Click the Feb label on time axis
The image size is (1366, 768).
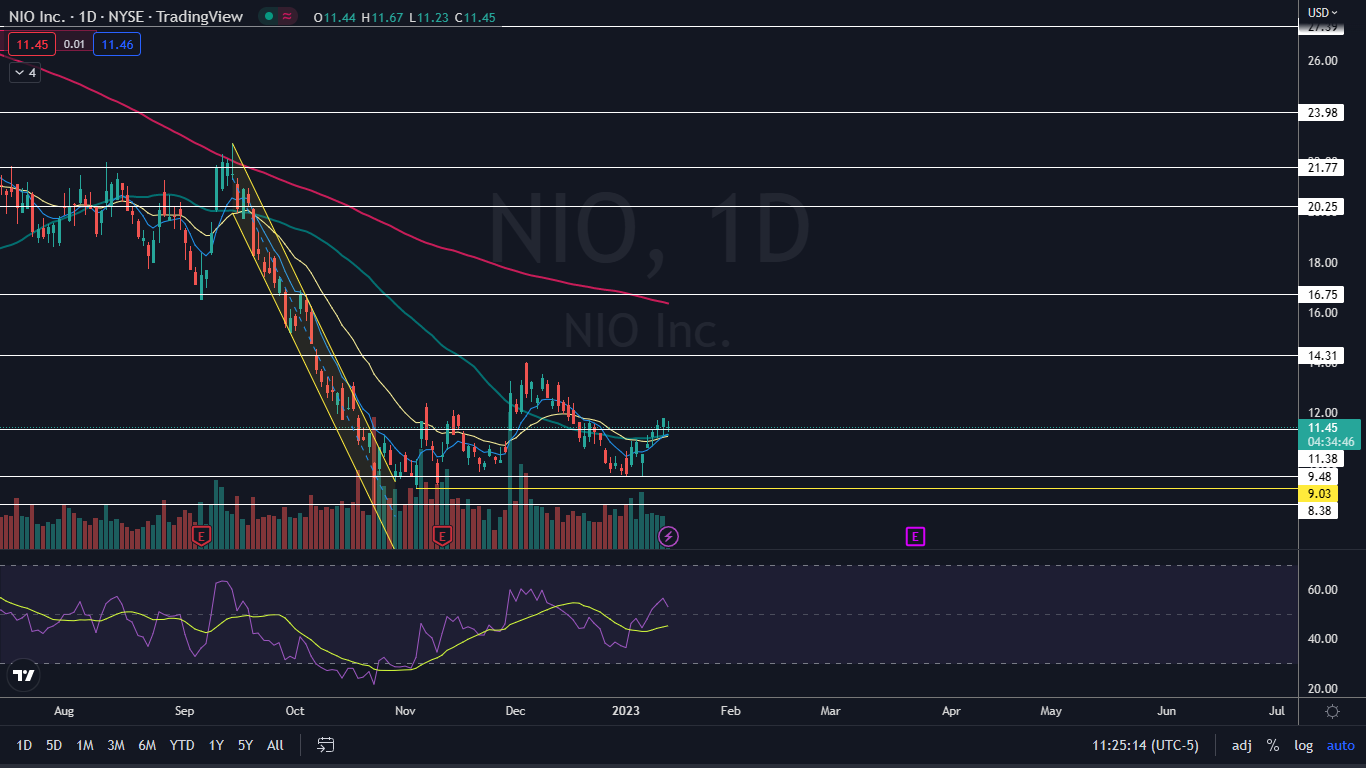tap(731, 711)
